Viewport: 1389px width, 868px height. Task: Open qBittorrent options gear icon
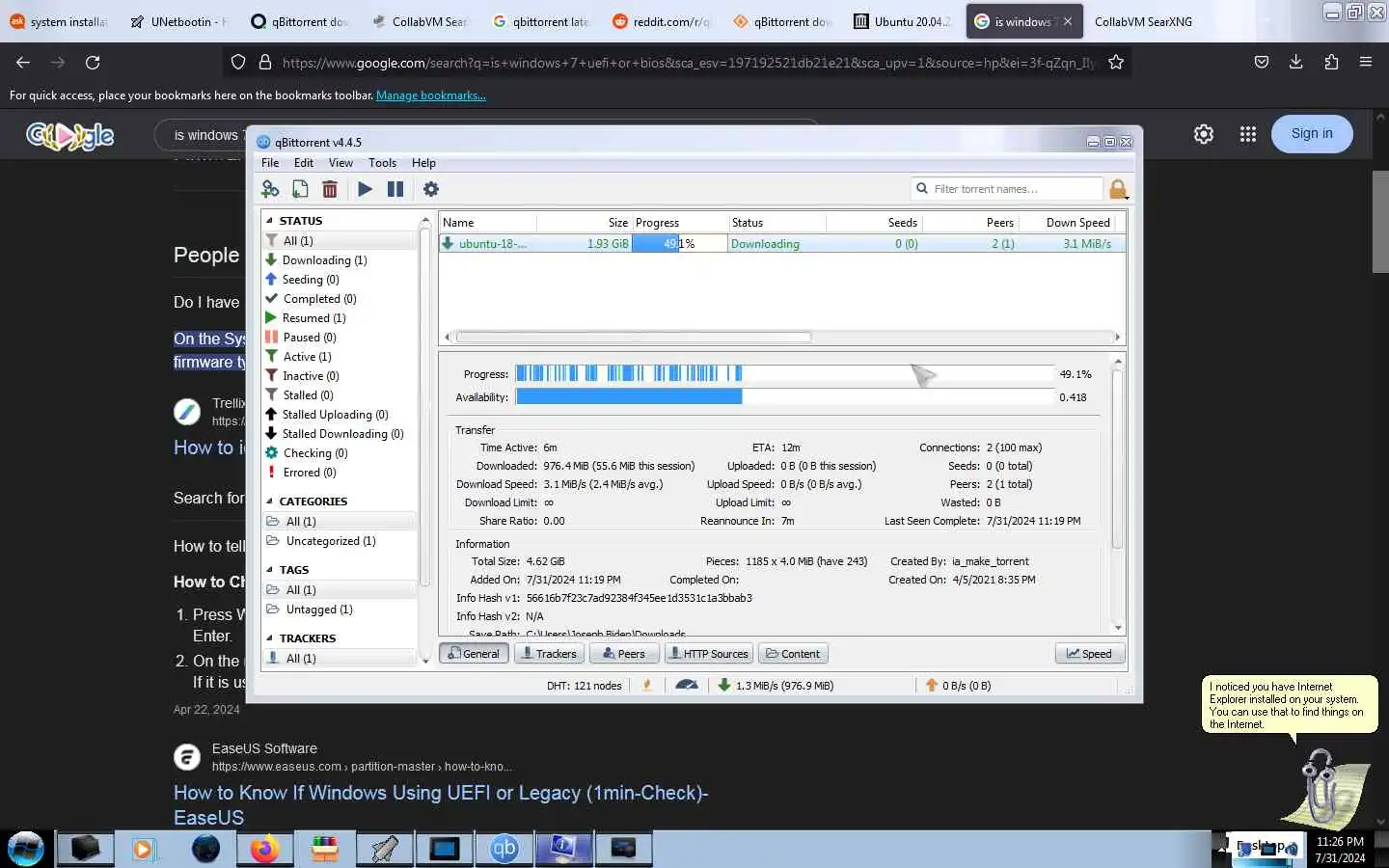(x=431, y=189)
